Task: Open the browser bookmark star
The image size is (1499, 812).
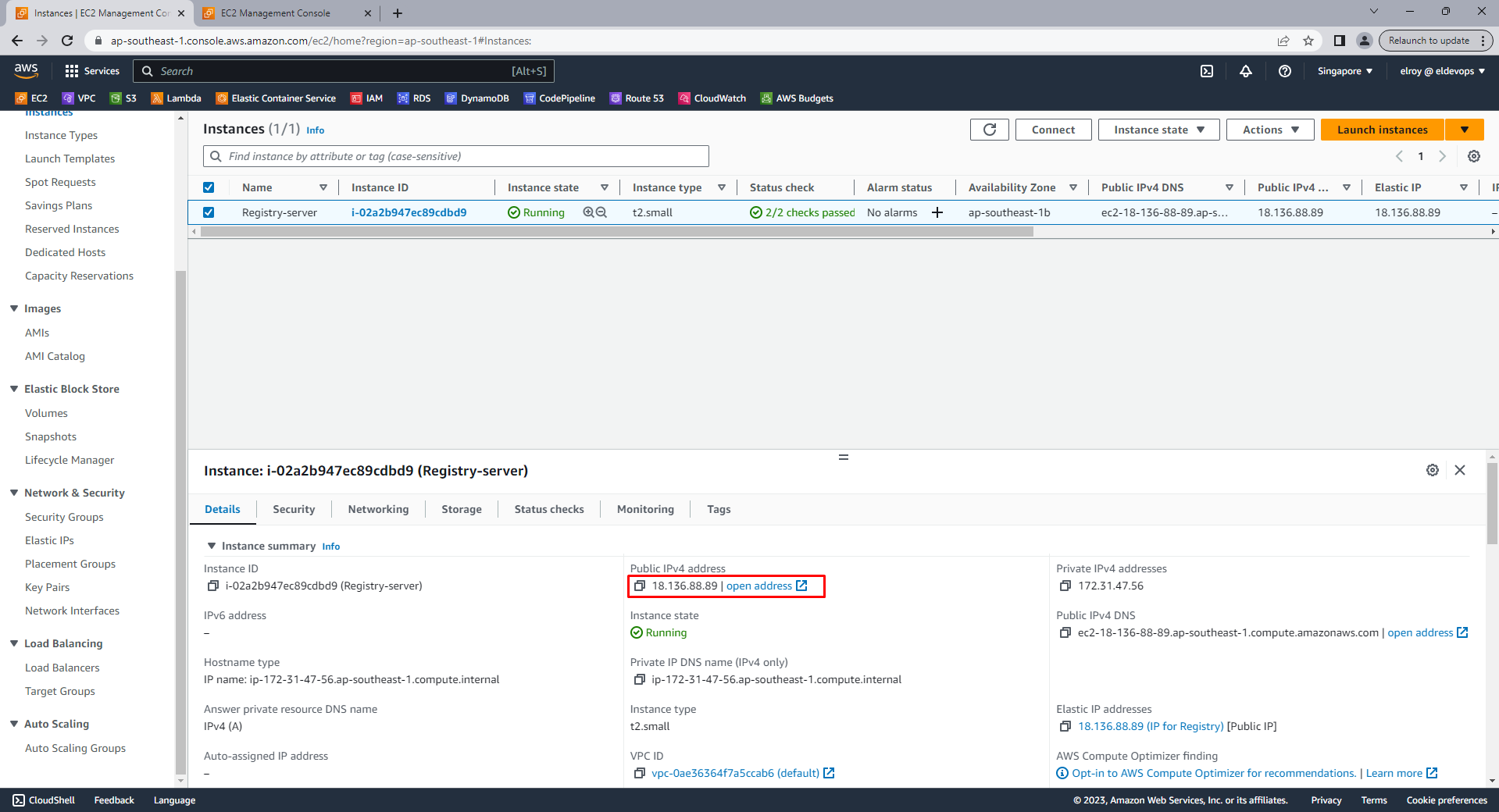Action: coord(1308,41)
